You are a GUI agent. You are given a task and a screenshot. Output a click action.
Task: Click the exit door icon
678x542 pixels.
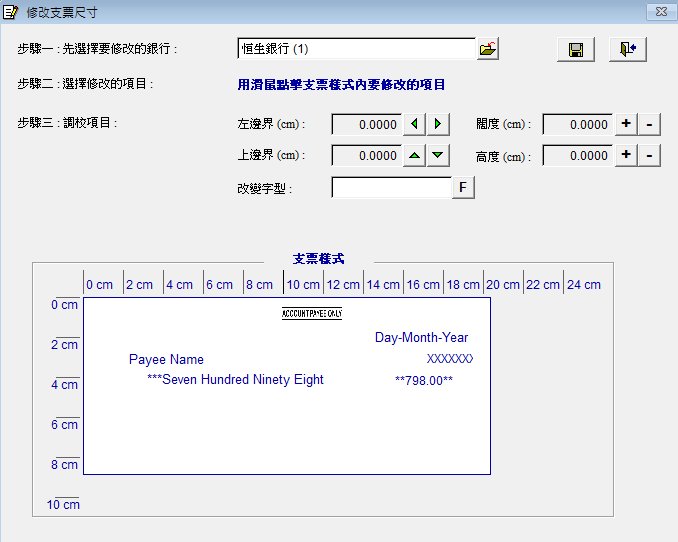coord(627,50)
